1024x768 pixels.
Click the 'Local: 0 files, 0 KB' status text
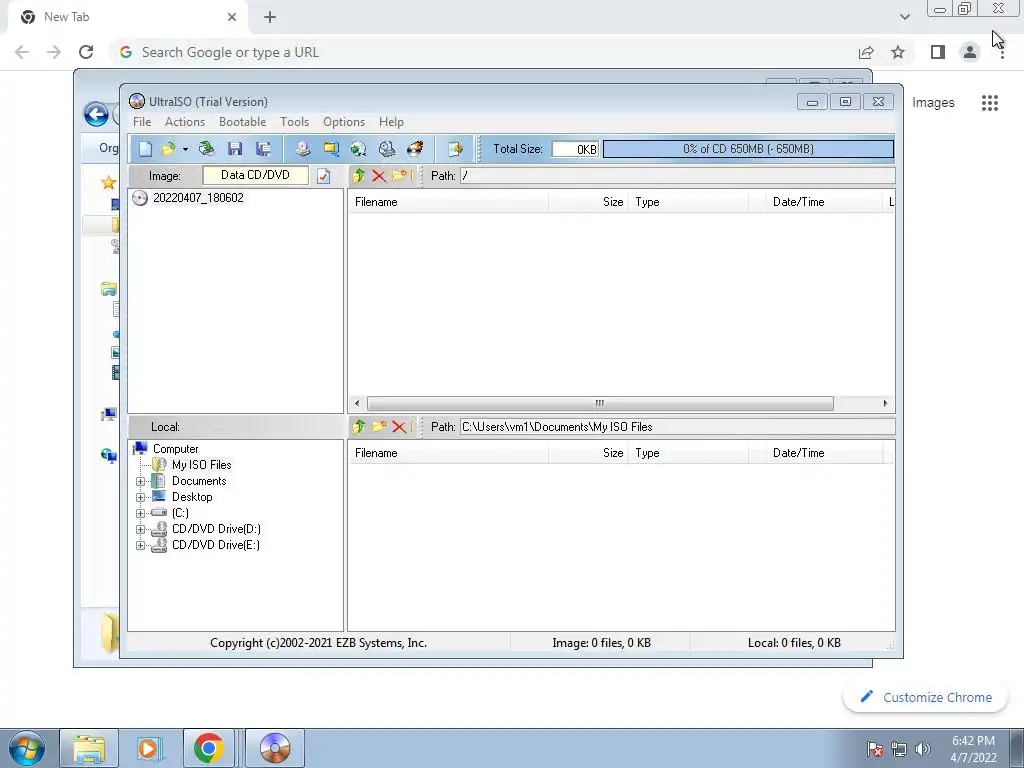point(793,643)
